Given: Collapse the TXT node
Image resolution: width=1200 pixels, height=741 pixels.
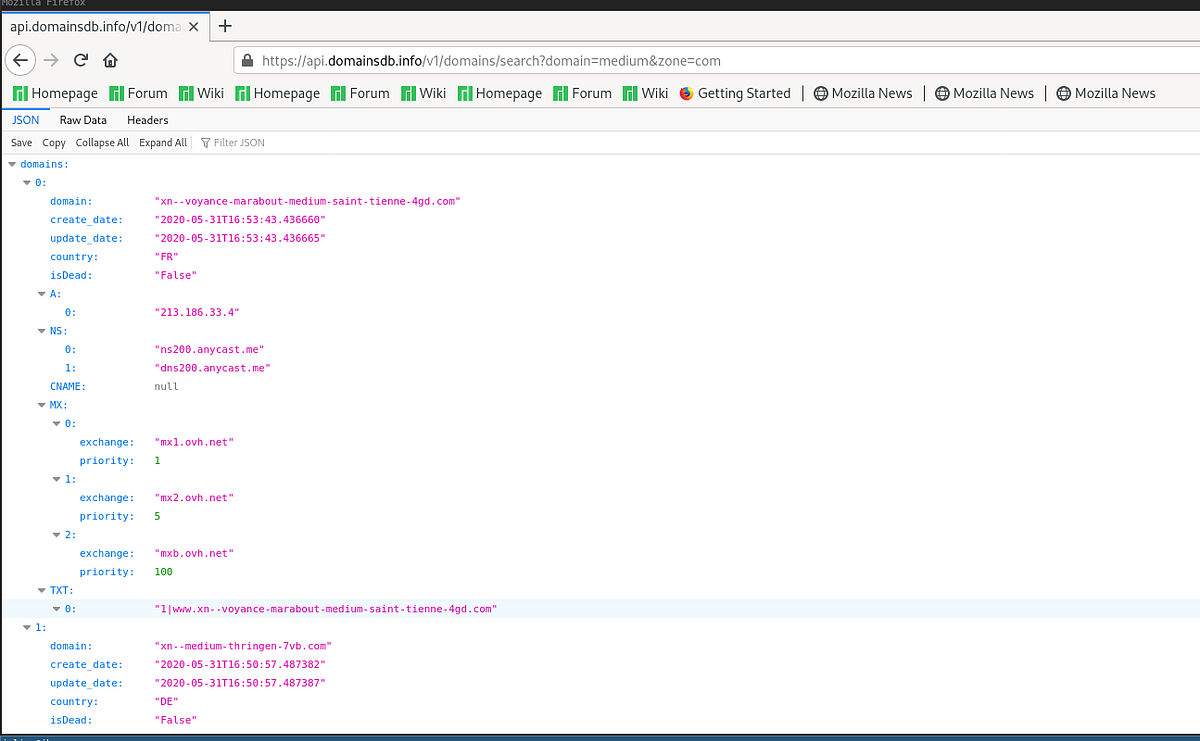Looking at the screenshot, I should [41, 589].
